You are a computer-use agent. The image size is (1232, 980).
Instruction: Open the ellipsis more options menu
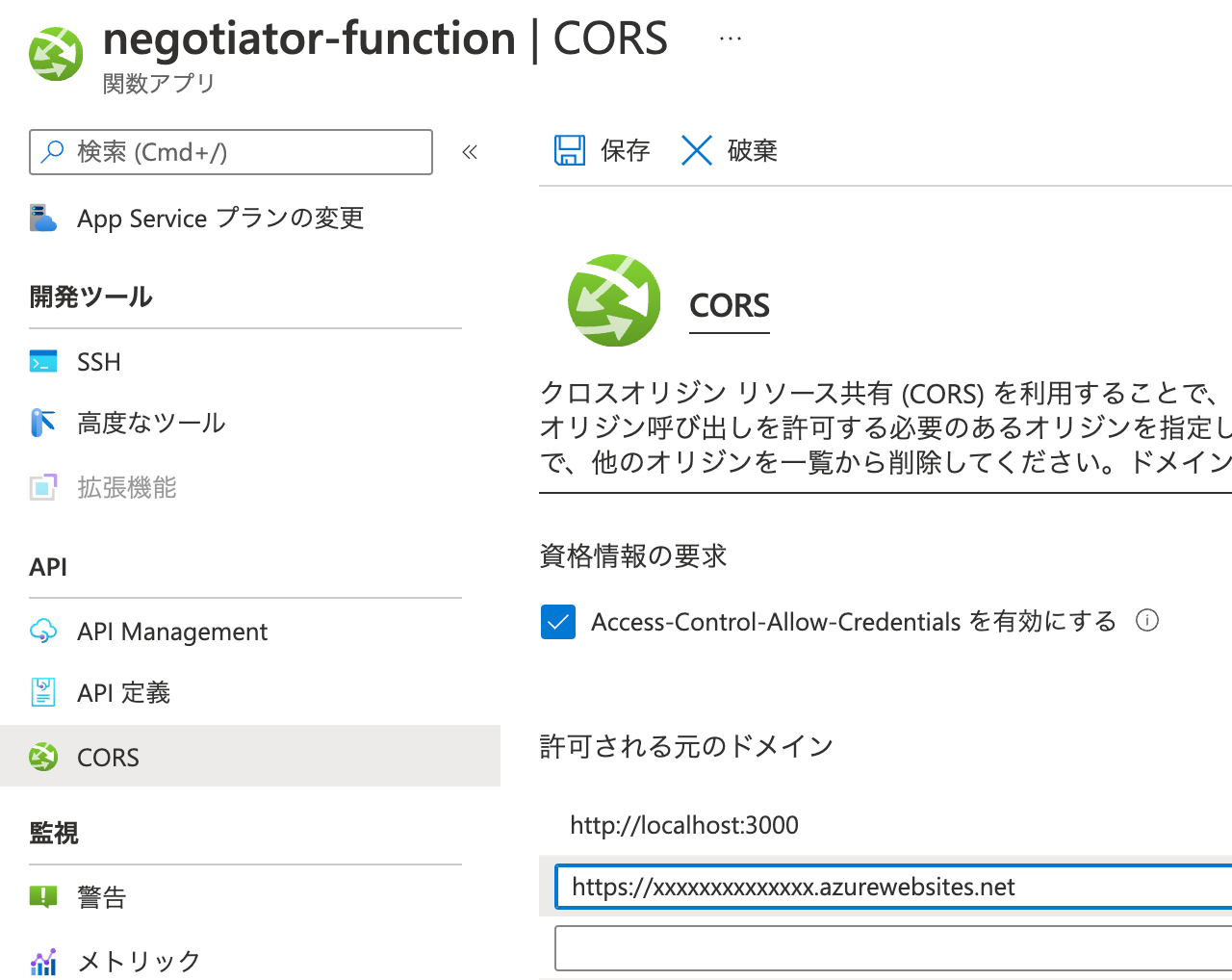tap(731, 39)
